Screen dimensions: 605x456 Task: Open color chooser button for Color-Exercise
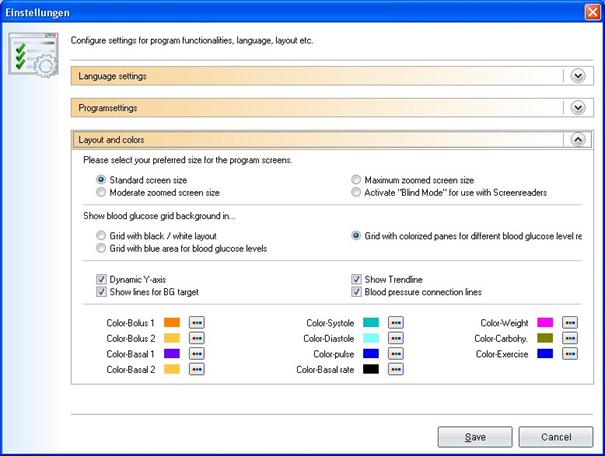(x=569, y=354)
